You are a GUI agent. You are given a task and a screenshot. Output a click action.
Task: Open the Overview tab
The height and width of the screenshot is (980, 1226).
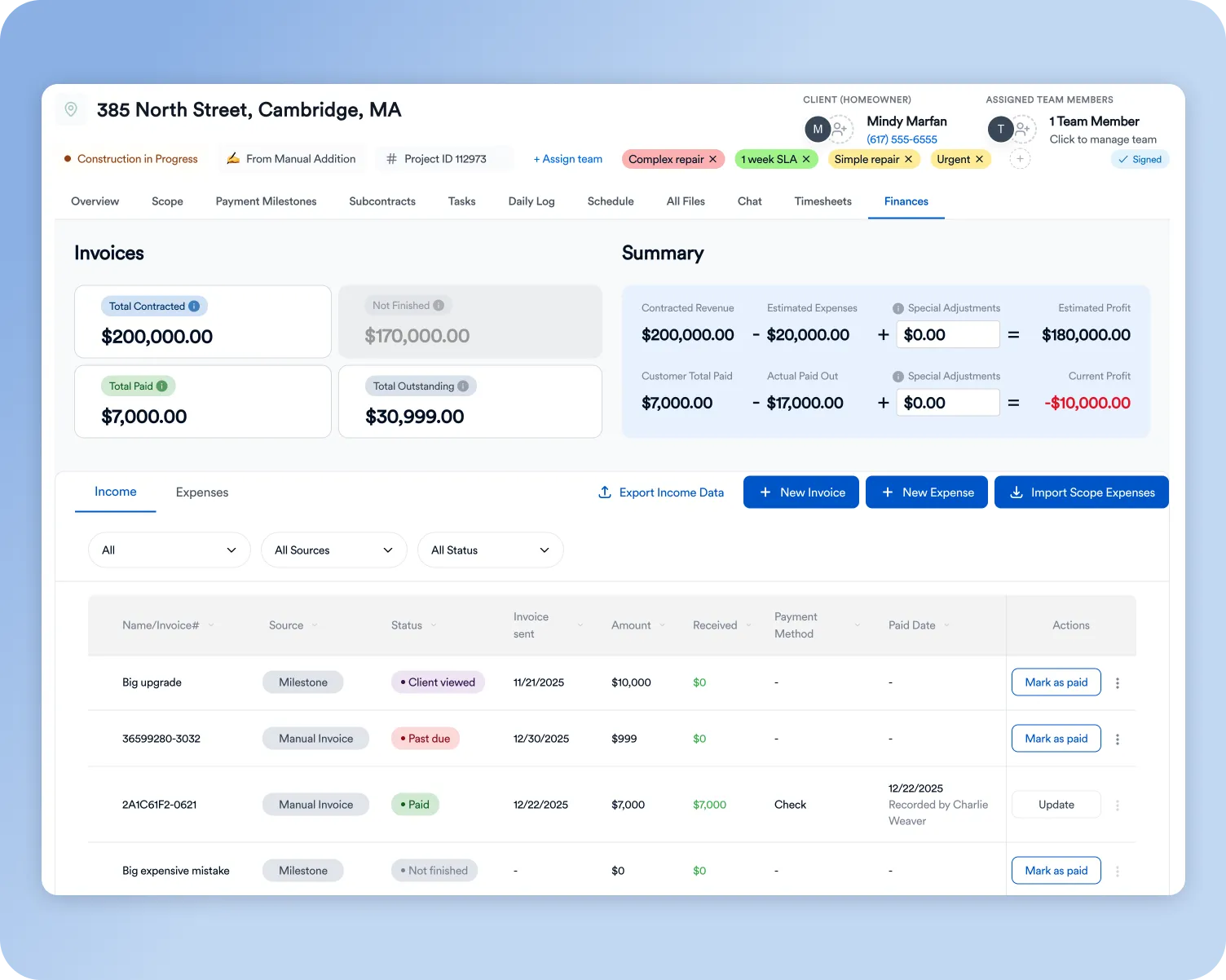(95, 201)
